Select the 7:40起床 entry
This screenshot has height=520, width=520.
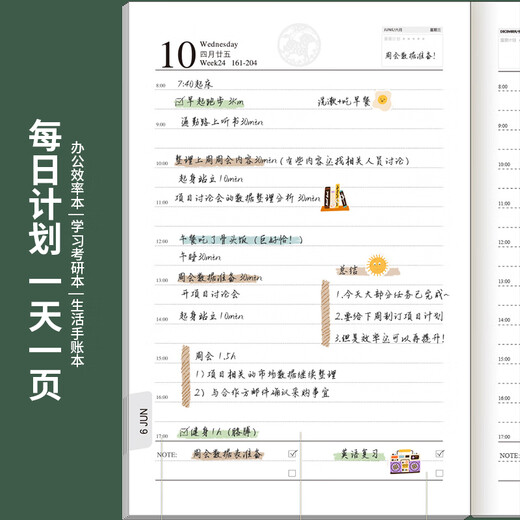[x=195, y=84]
